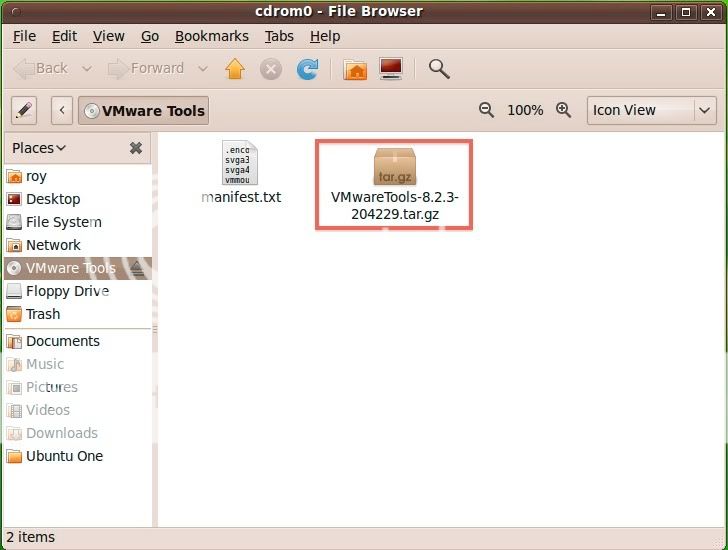Click the Back button

(x=41, y=69)
